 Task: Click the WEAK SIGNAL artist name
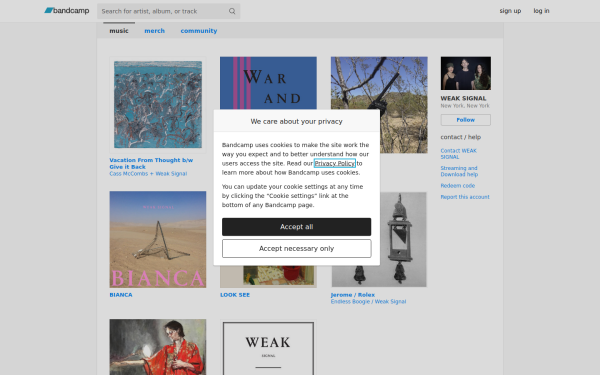tap(463, 98)
